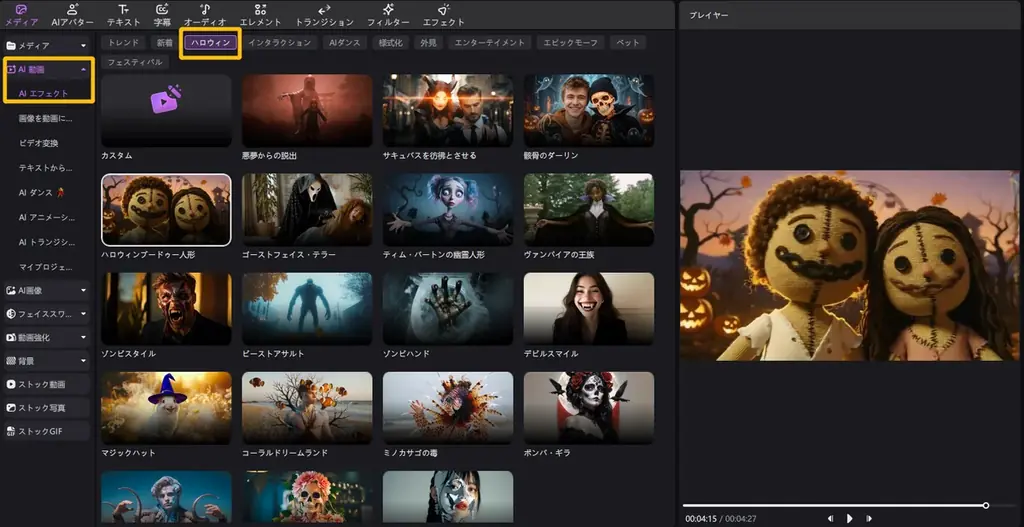
Task: Click the Audio (オーディオ) icon
Action: [x=205, y=14]
